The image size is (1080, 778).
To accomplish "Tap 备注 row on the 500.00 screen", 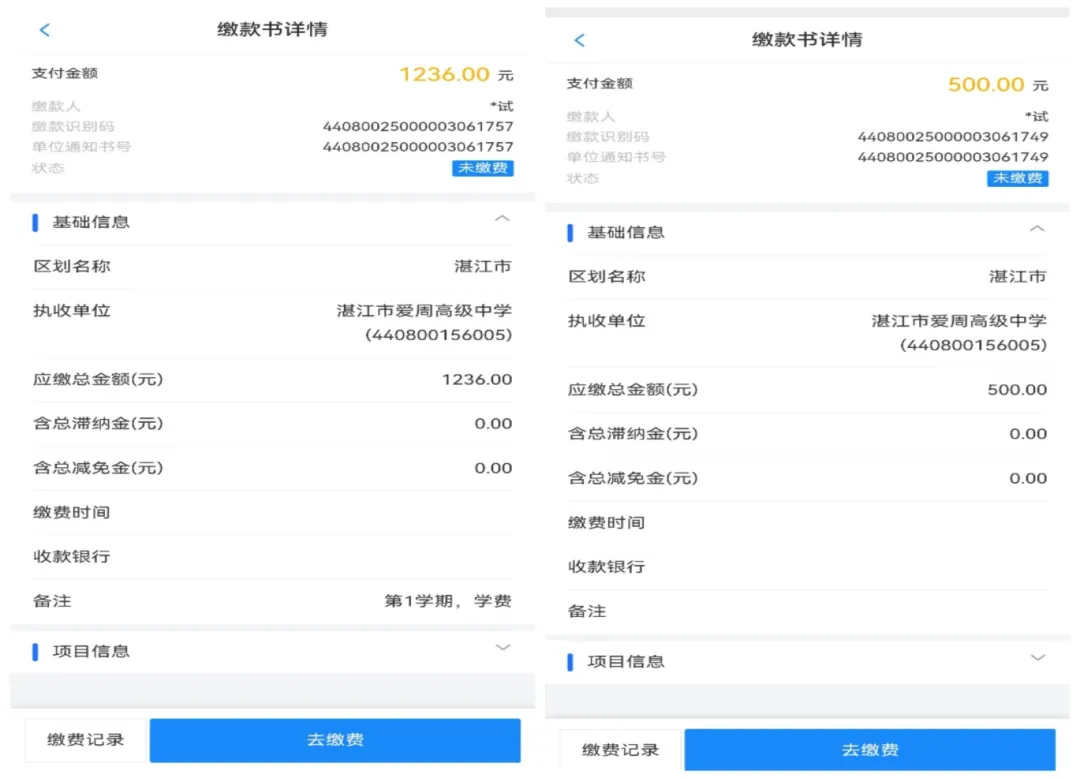I will pyautogui.click(x=807, y=611).
